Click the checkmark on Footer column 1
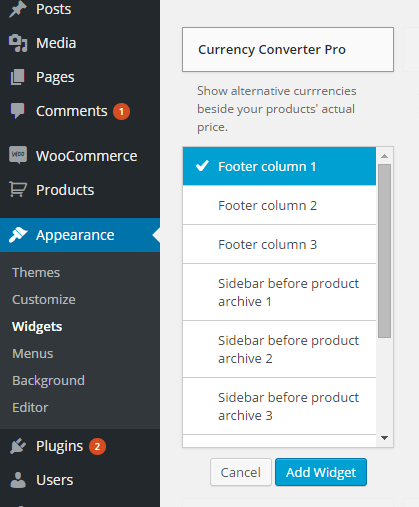The width and height of the screenshot is (419, 507). pos(202,166)
